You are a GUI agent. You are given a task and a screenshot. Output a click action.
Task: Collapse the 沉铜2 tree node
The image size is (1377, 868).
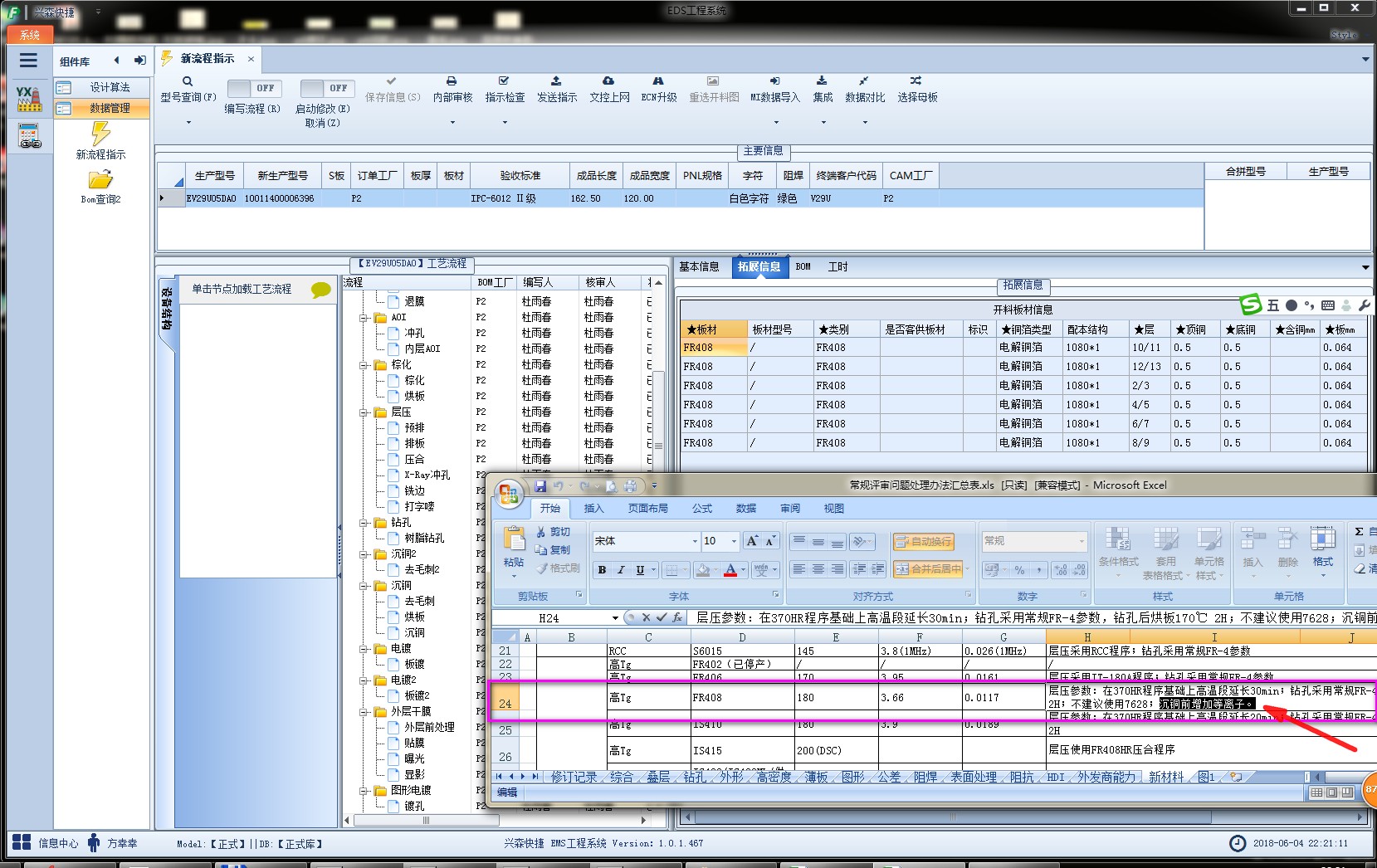364,554
